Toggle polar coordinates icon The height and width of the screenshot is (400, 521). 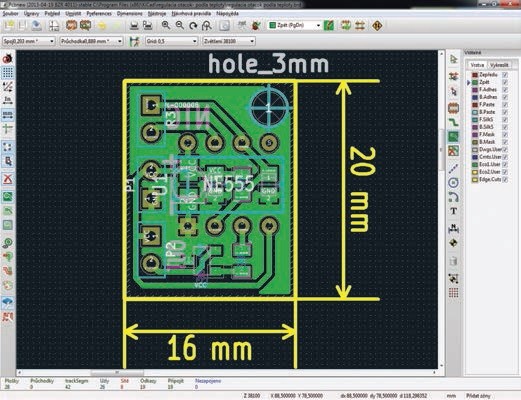7,86
